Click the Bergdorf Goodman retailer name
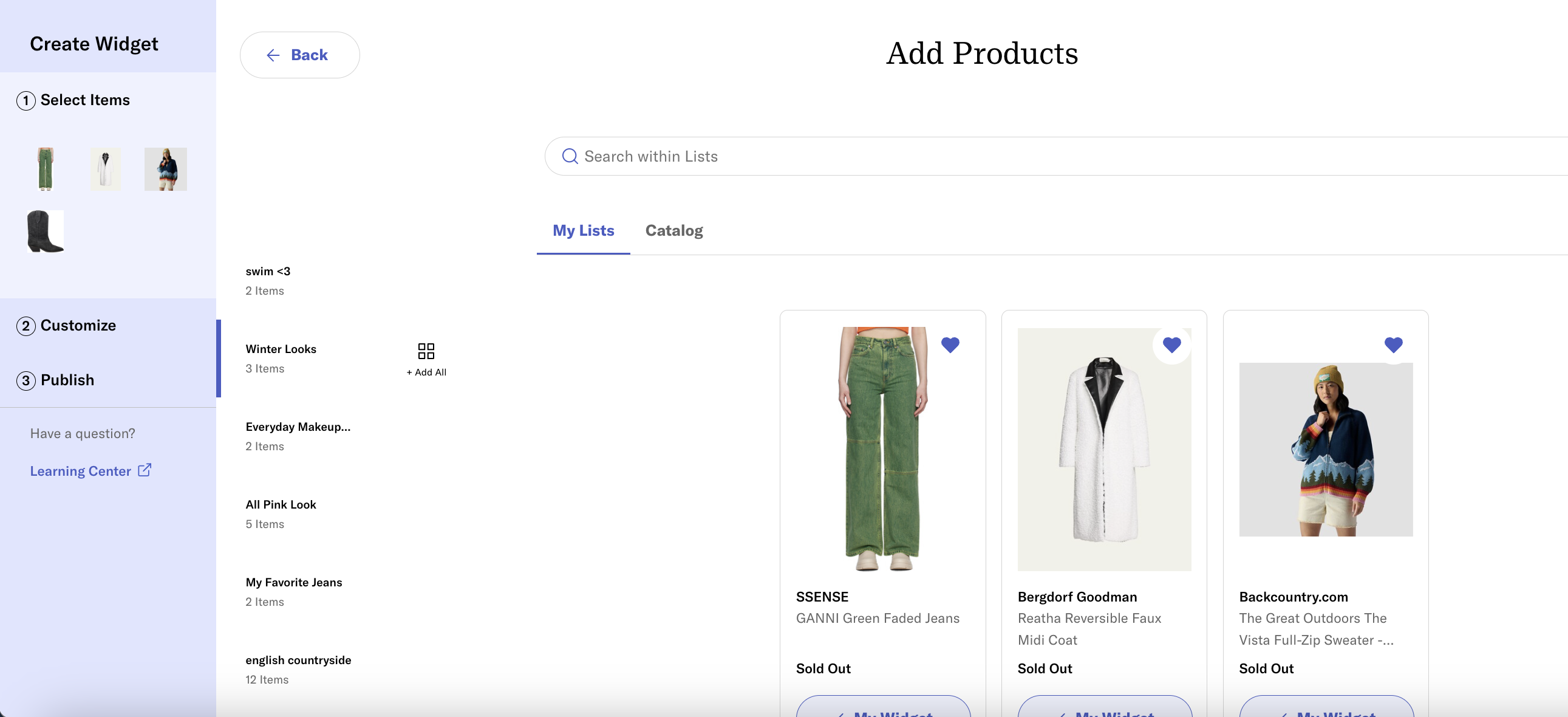Screen dimensions: 1568x717 1077,597
